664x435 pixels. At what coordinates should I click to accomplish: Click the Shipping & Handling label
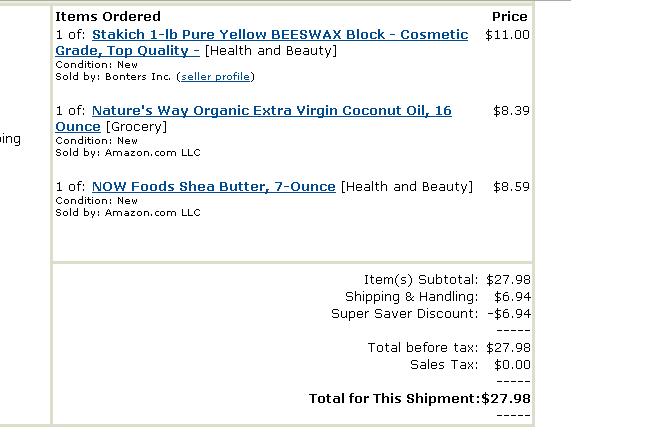pyautogui.click(x=411, y=297)
